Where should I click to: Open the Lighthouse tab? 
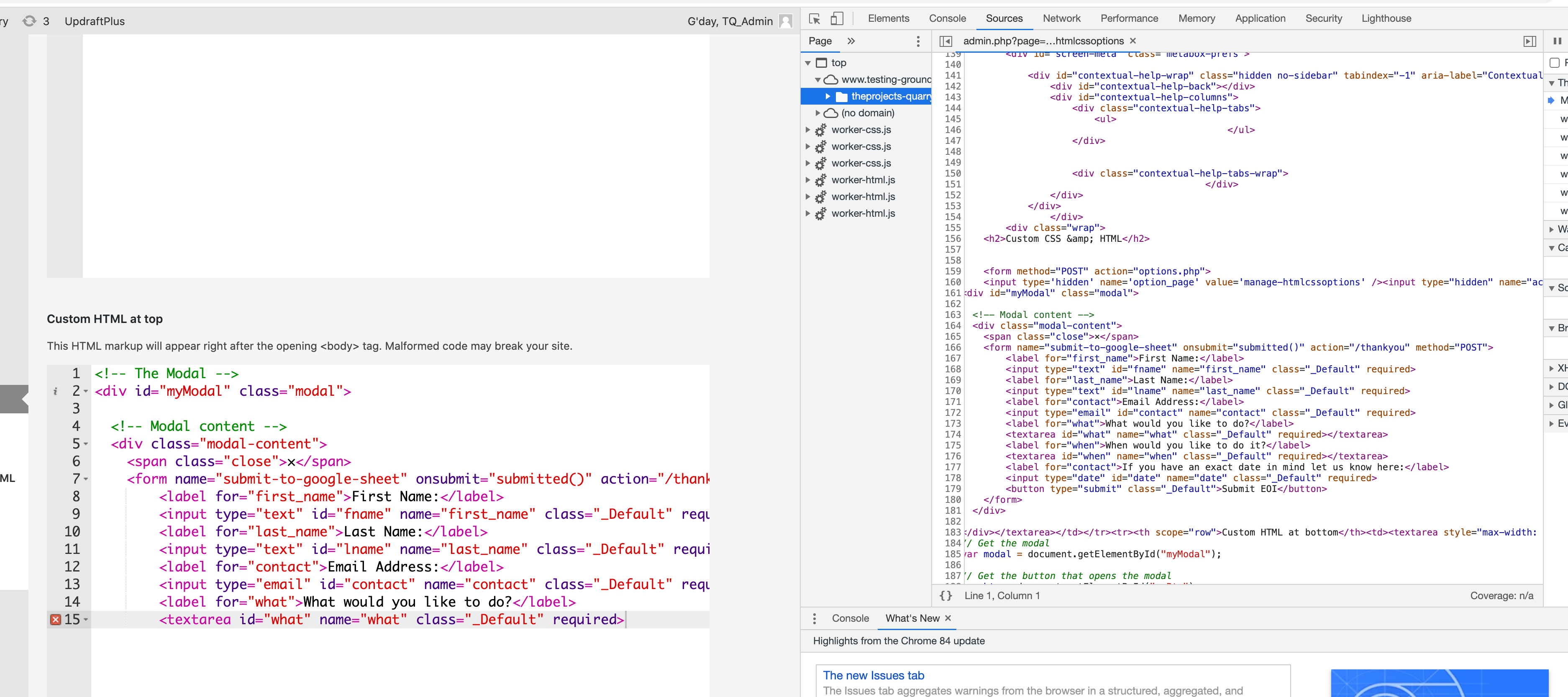1386,18
